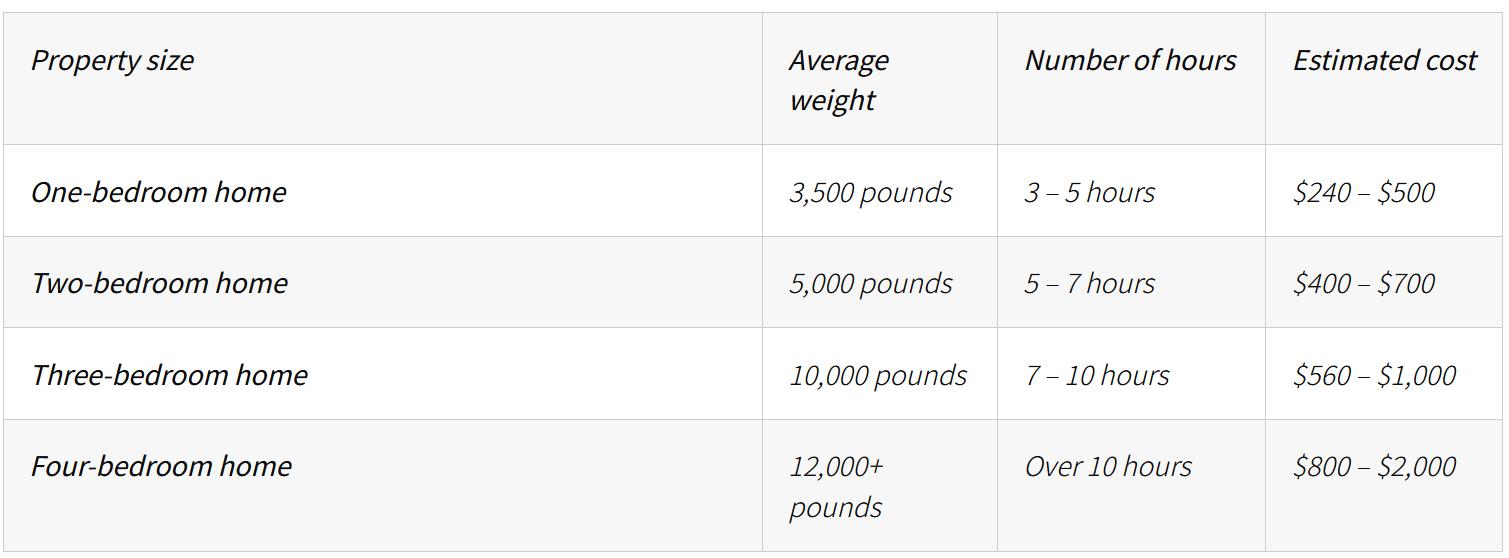Select the Over 10 hours cell
Screen dimensions: 1509x558
point(1131,486)
